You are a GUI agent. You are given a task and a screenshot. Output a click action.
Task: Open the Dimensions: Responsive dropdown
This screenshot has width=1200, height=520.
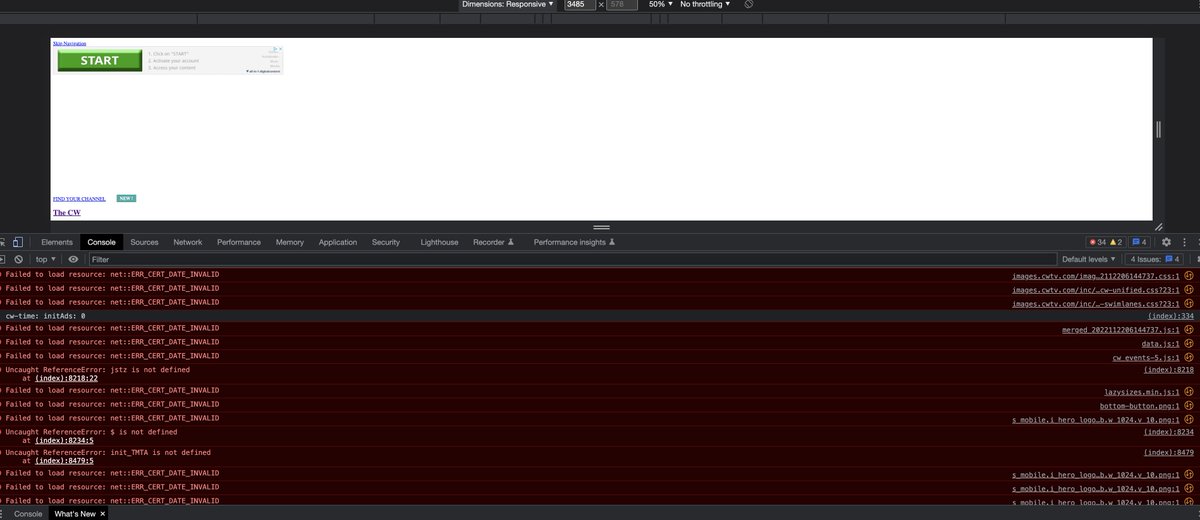[507, 4]
